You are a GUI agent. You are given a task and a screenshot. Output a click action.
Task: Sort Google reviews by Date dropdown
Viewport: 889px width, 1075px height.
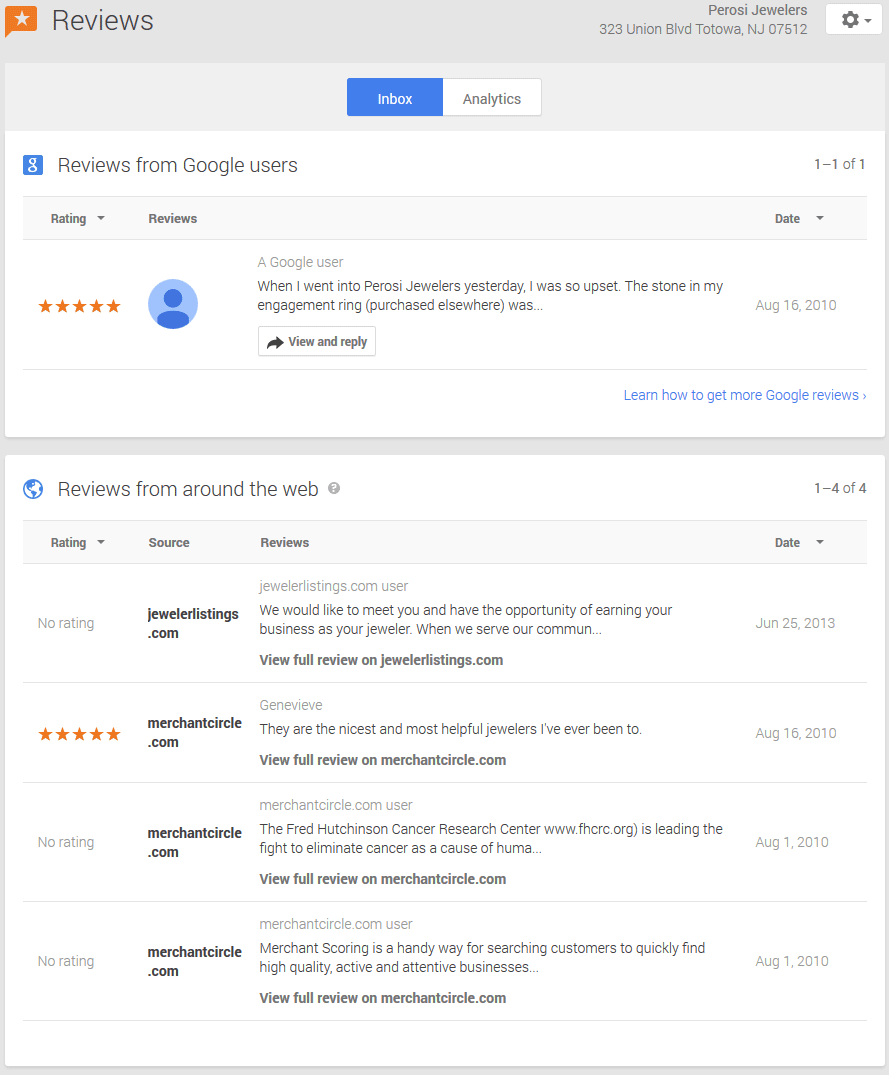point(799,219)
